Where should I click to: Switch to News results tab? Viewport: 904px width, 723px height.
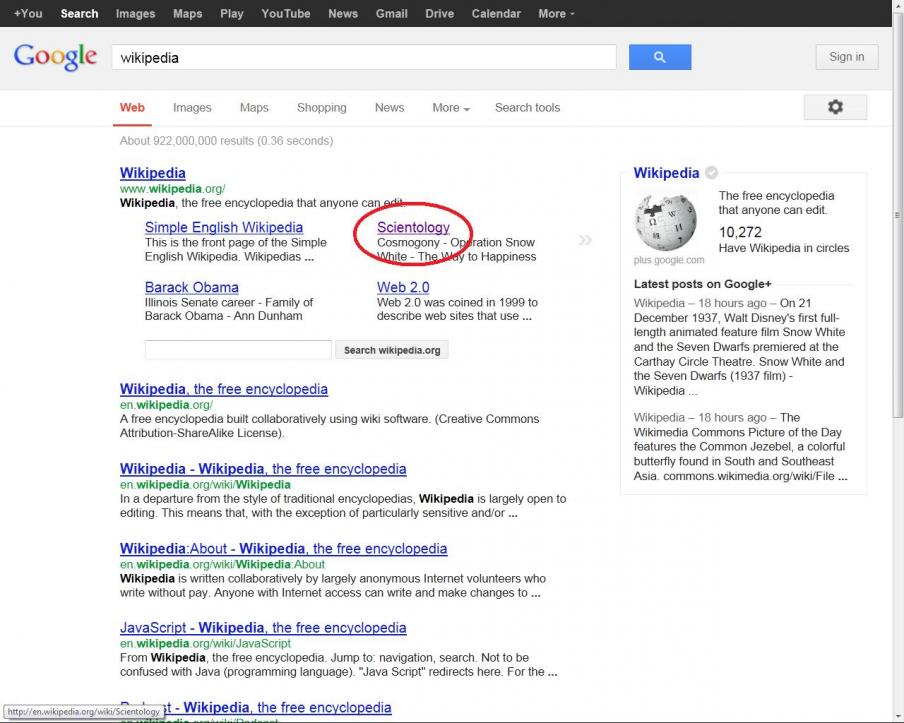[389, 108]
